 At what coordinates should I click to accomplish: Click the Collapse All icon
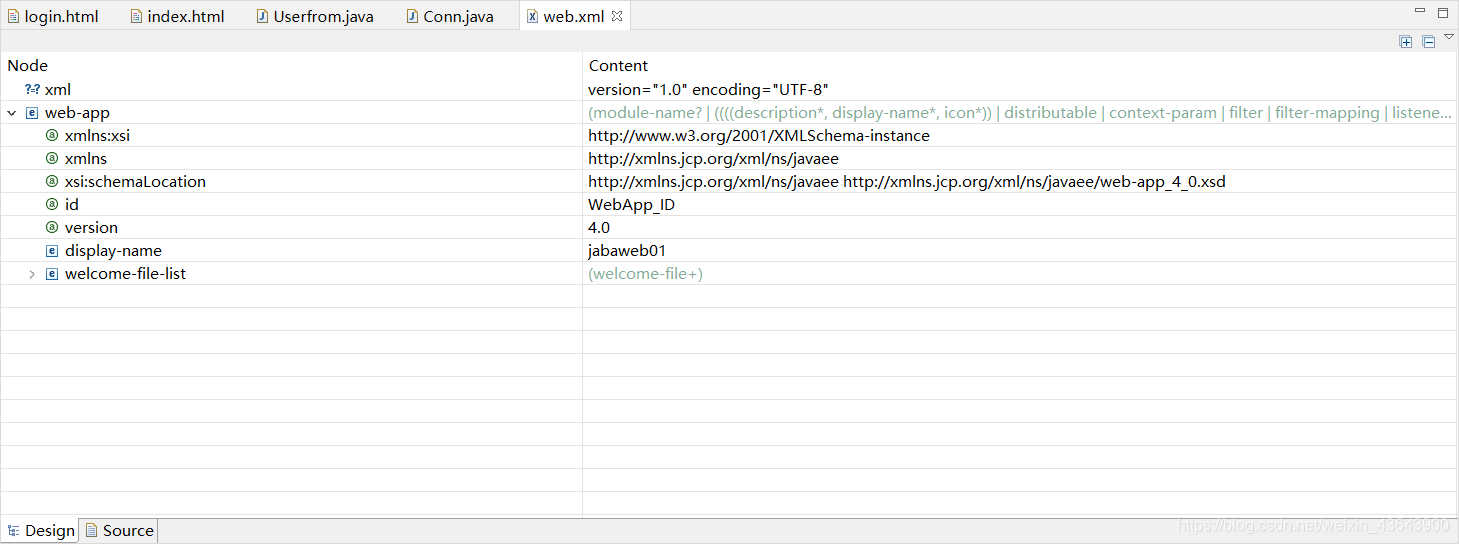1429,41
